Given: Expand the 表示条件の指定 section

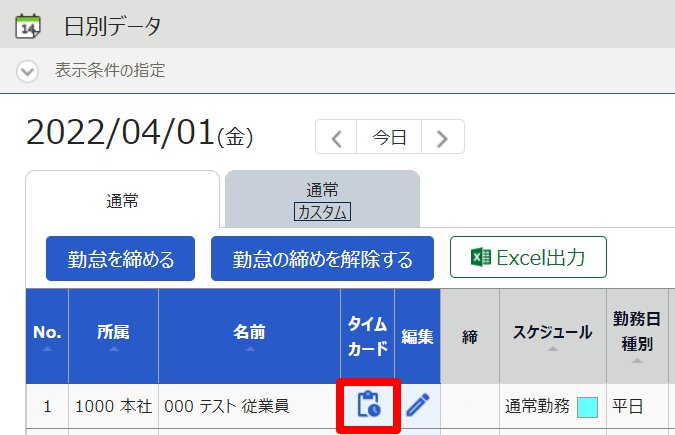Looking at the screenshot, I should [28, 71].
